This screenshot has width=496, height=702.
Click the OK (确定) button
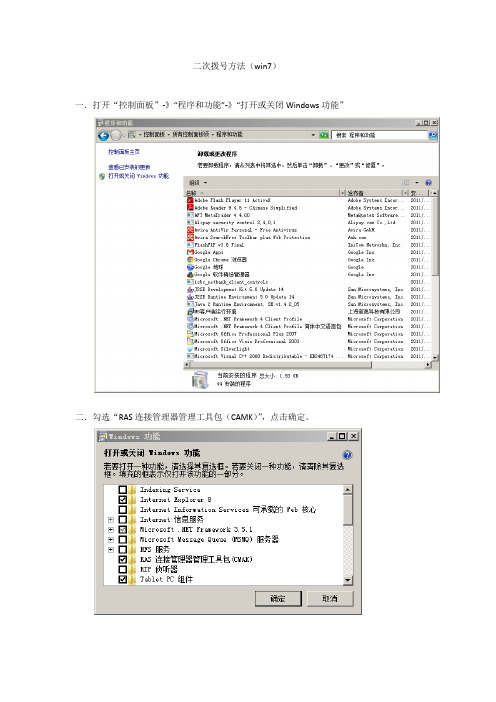278,599
